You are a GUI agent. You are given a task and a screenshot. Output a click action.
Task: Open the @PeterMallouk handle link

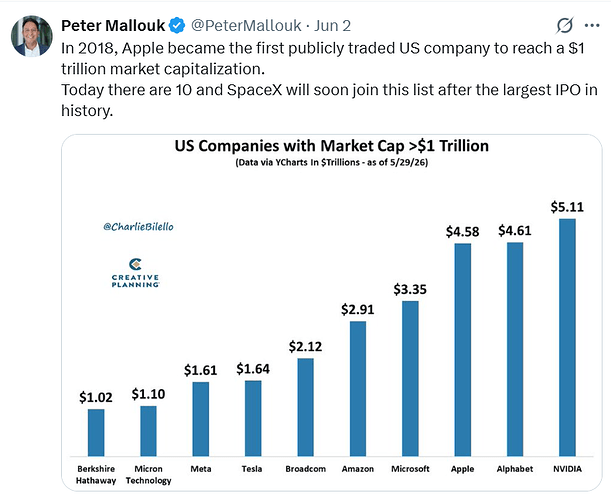point(246,26)
